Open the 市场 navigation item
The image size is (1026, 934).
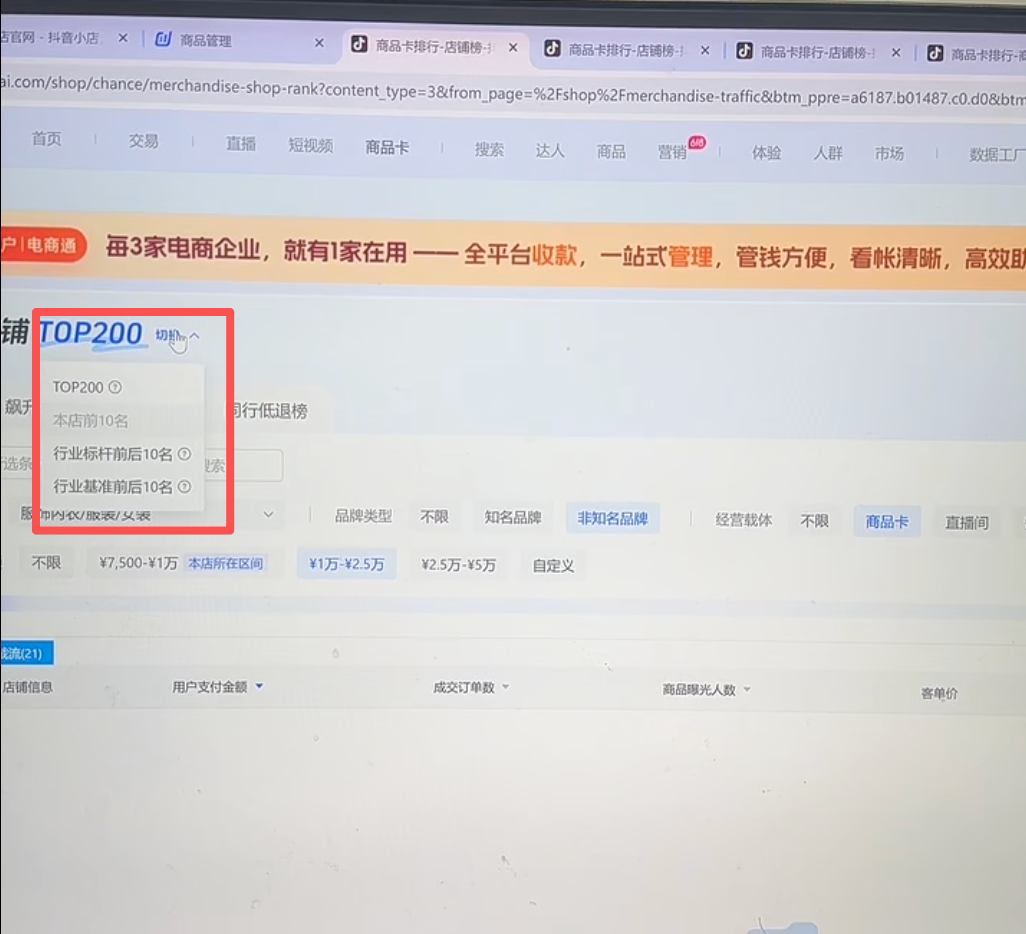click(889, 154)
